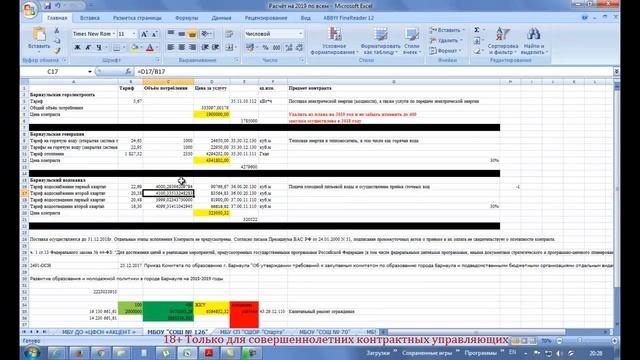Apply the 000 thousands separator style
Screen dimensions: 640x360
(277, 48)
